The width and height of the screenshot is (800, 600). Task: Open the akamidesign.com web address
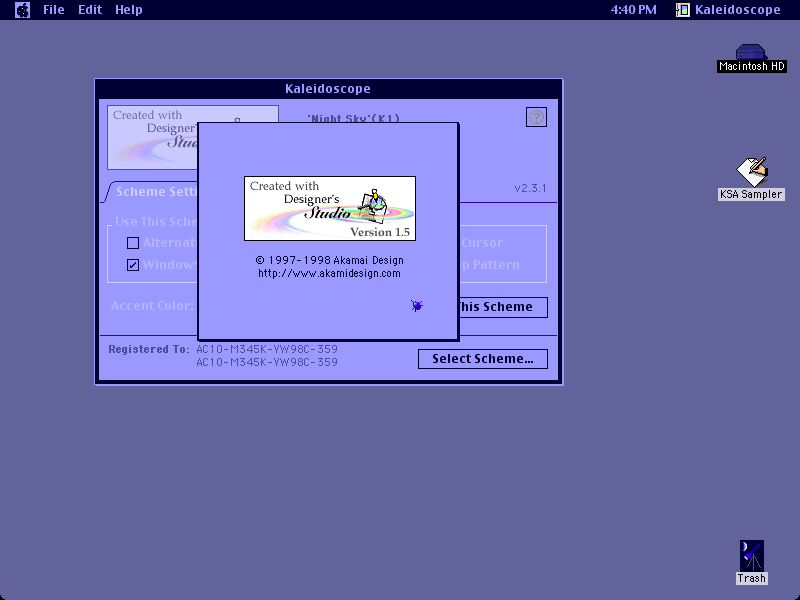tap(329, 273)
